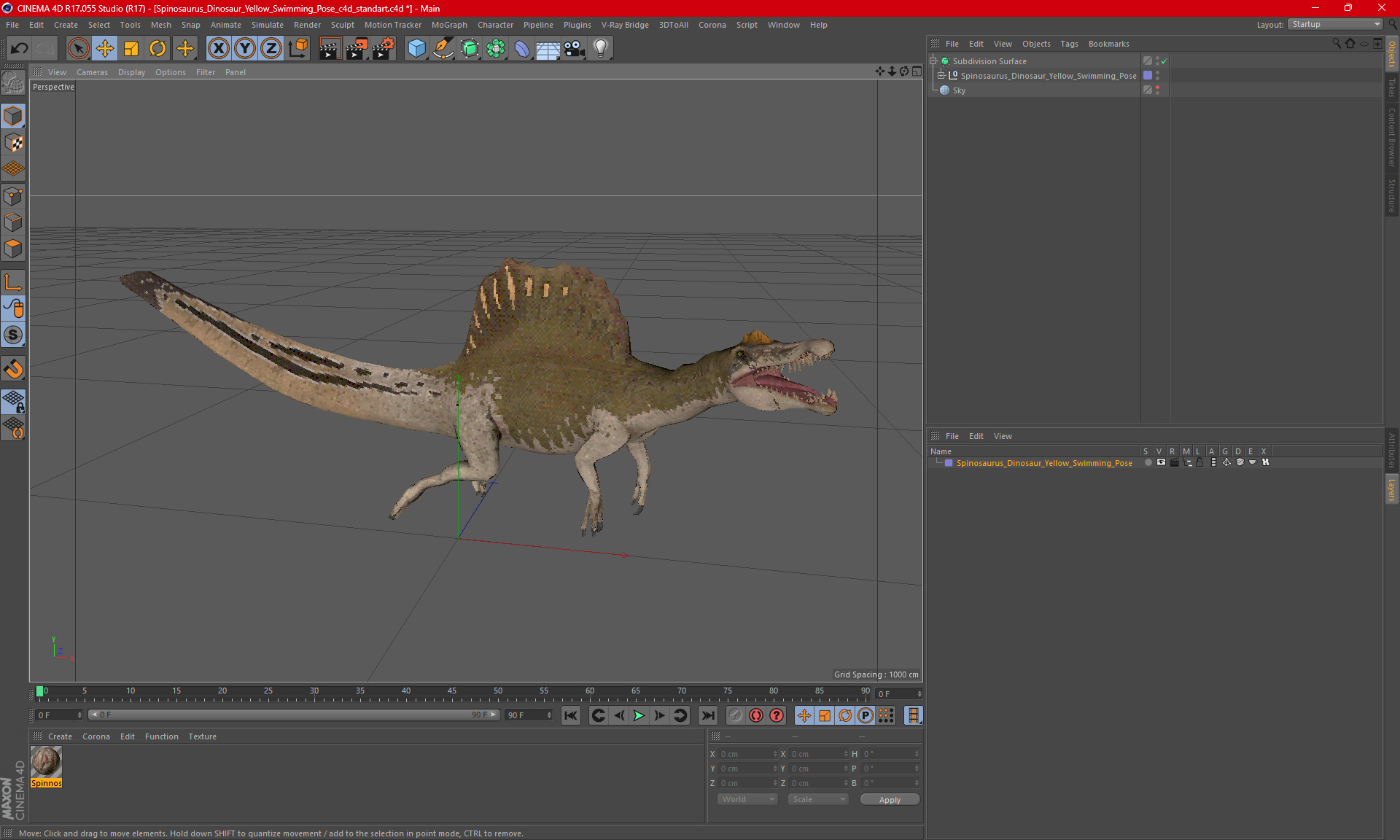This screenshot has height=840, width=1400.
Task: Collapse the Subdivision Surface tree item
Action: [933, 61]
